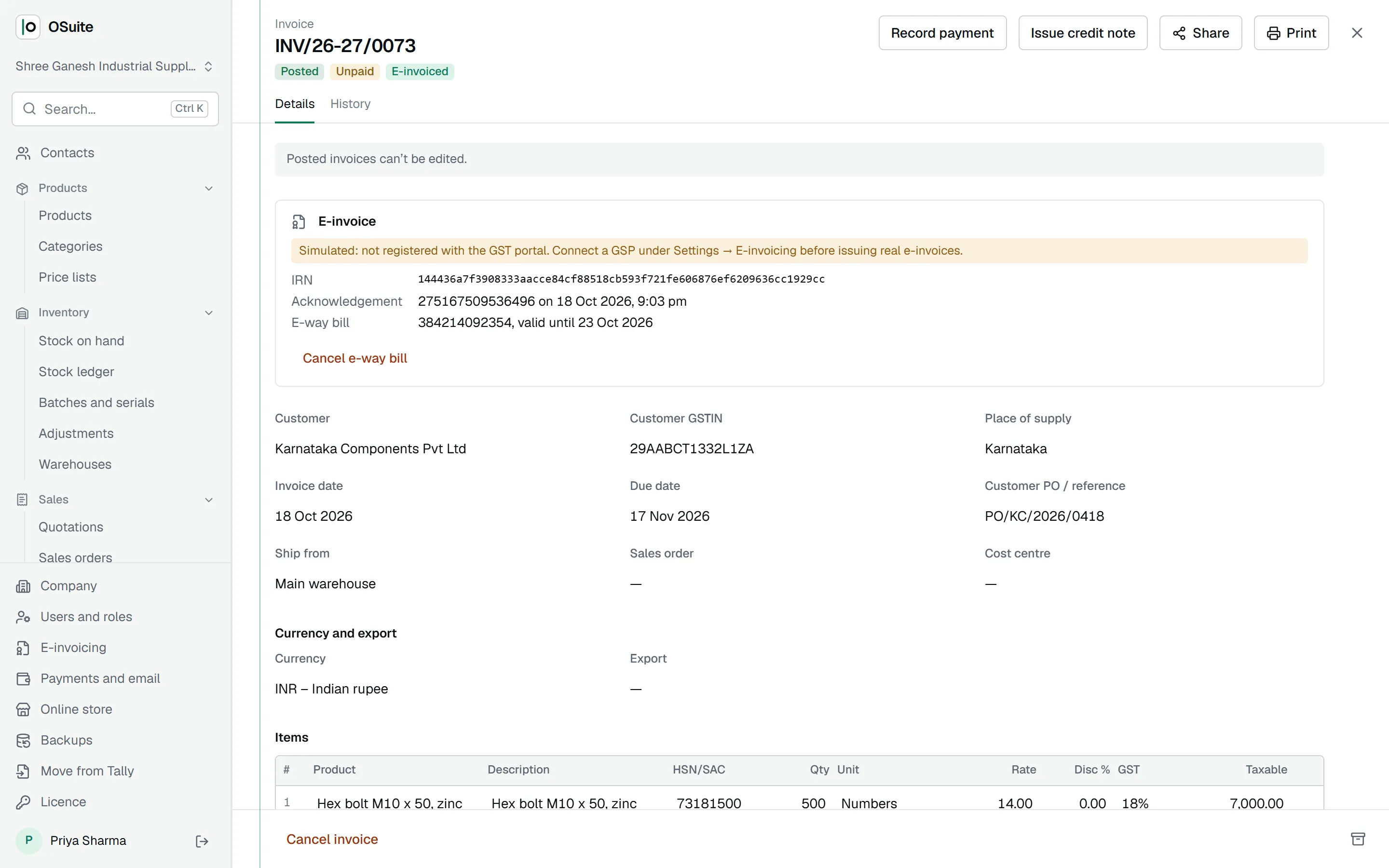1389x868 pixels.
Task: Click the Company building icon
Action: point(23,586)
